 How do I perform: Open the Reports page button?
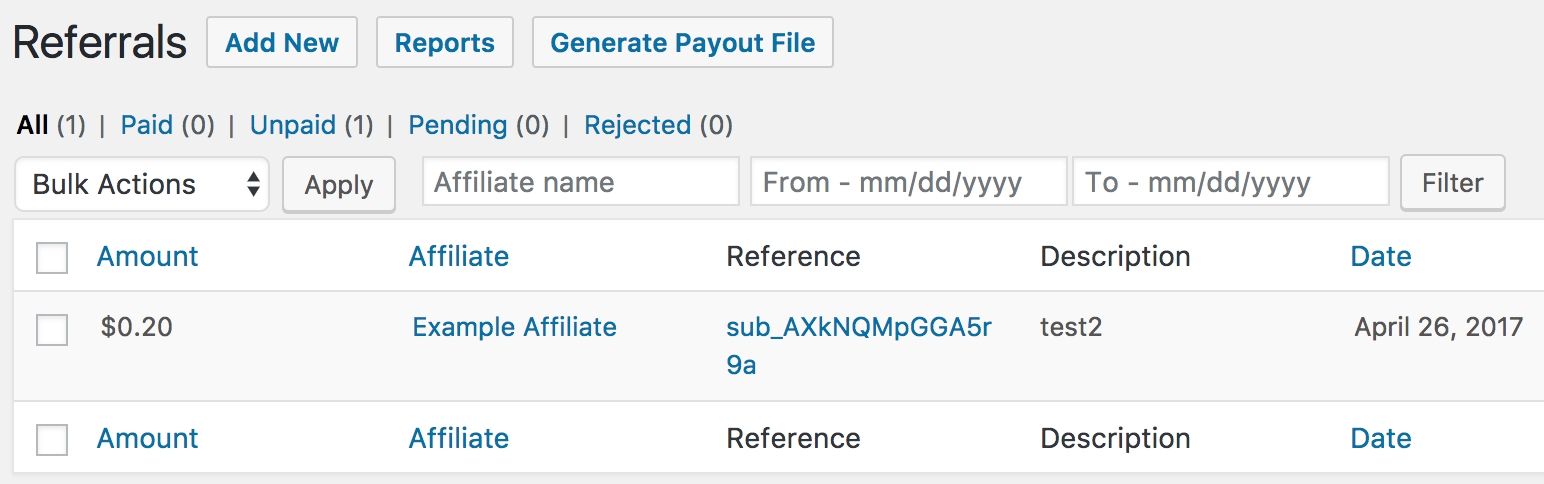445,43
